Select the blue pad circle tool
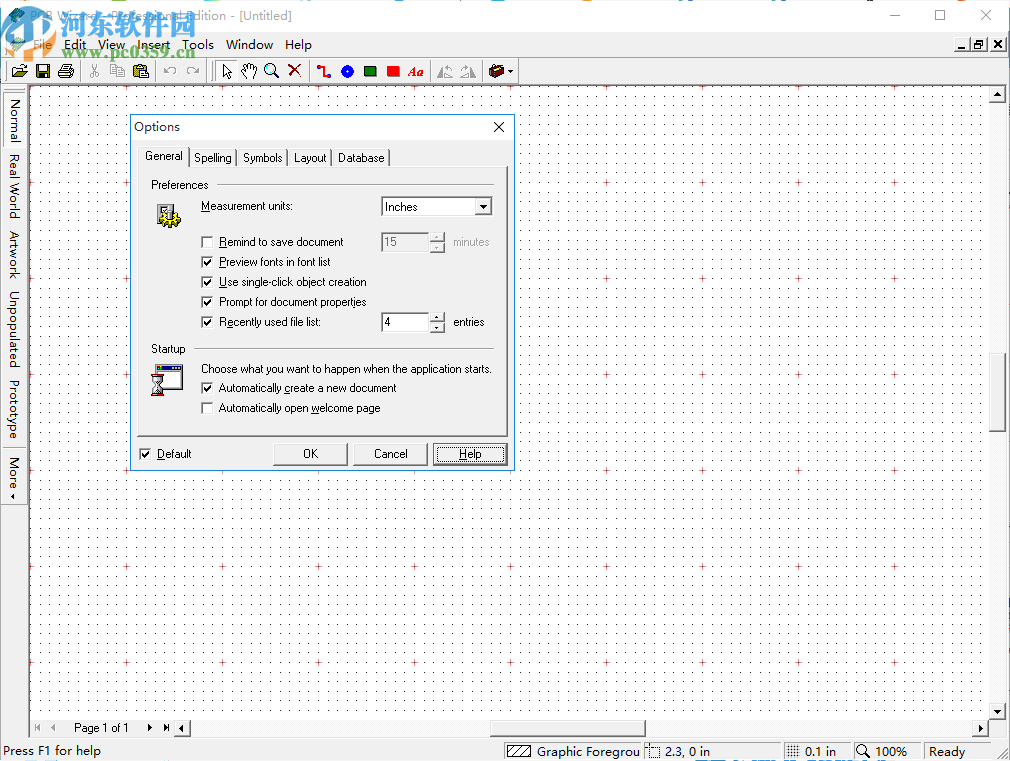The height and width of the screenshot is (761, 1010). [347, 71]
